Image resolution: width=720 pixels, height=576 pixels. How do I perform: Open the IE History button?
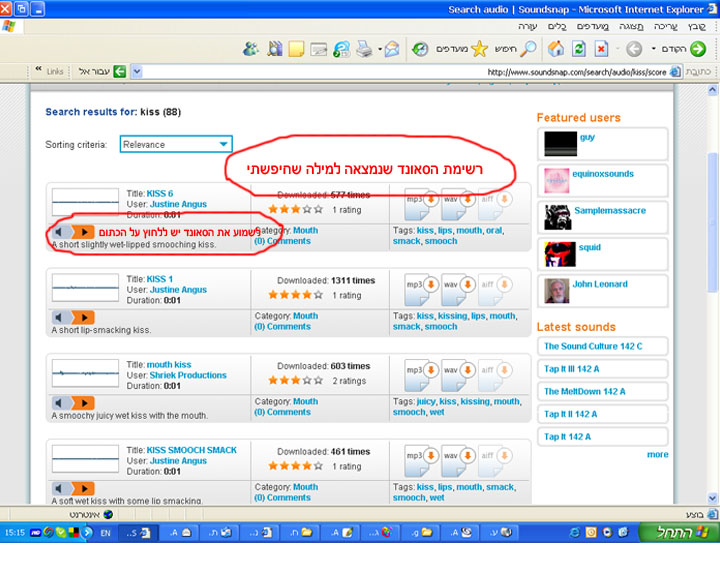click(420, 49)
